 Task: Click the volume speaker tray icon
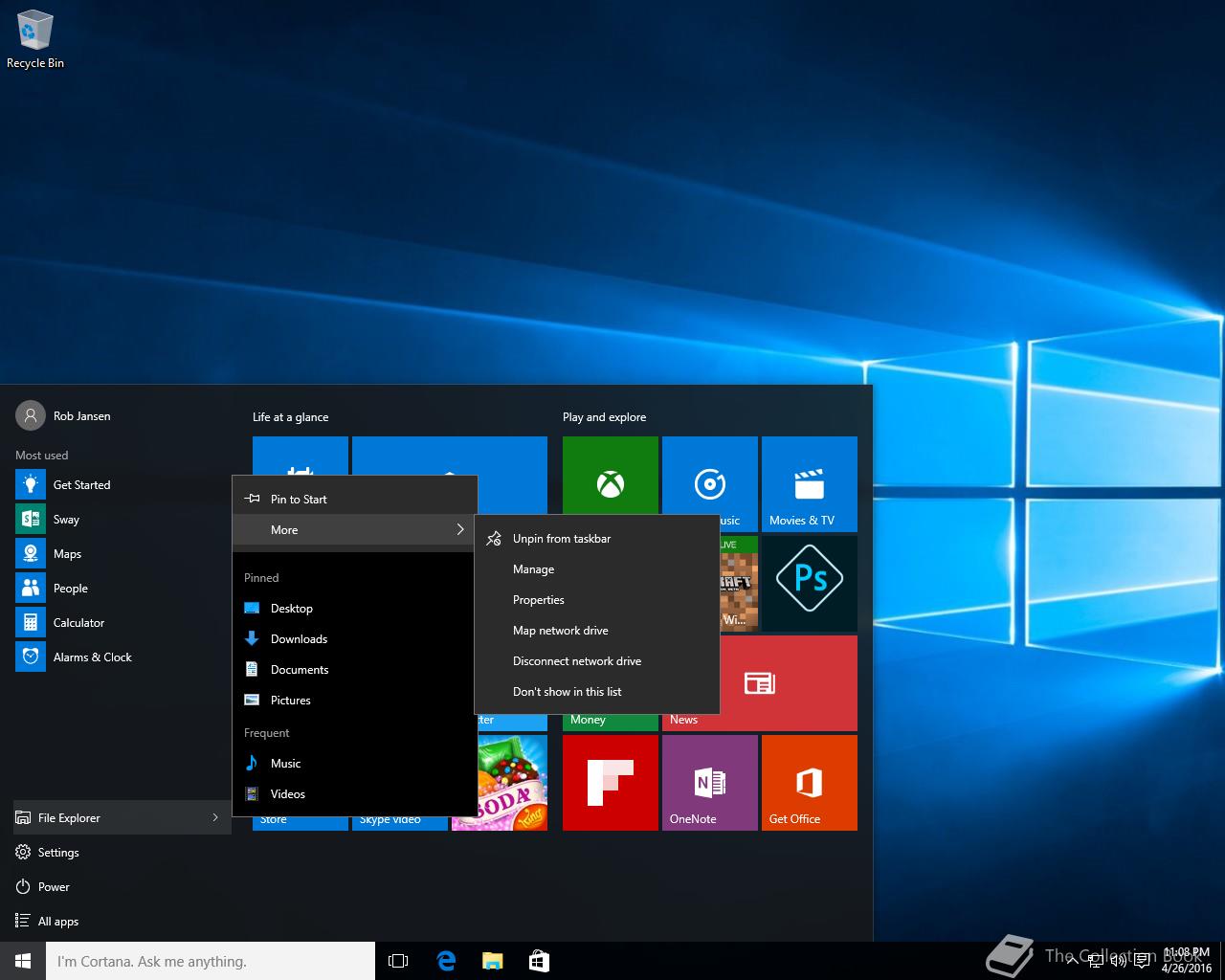pos(1118,961)
